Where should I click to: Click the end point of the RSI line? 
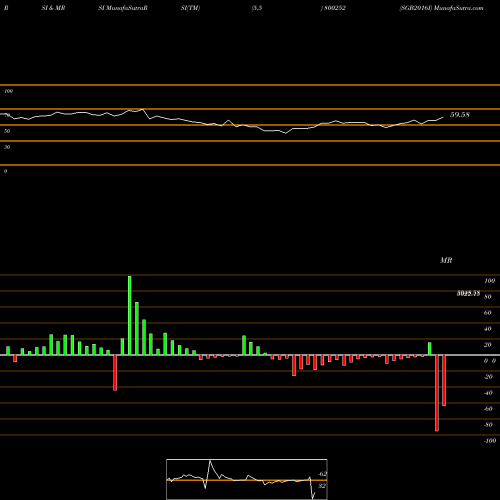click(x=443, y=117)
